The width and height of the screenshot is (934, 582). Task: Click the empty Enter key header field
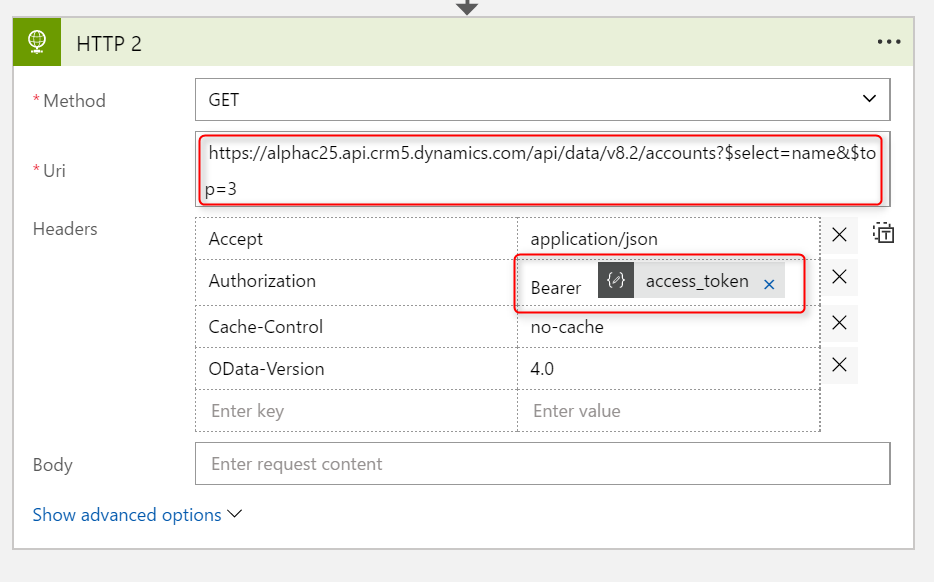click(356, 411)
